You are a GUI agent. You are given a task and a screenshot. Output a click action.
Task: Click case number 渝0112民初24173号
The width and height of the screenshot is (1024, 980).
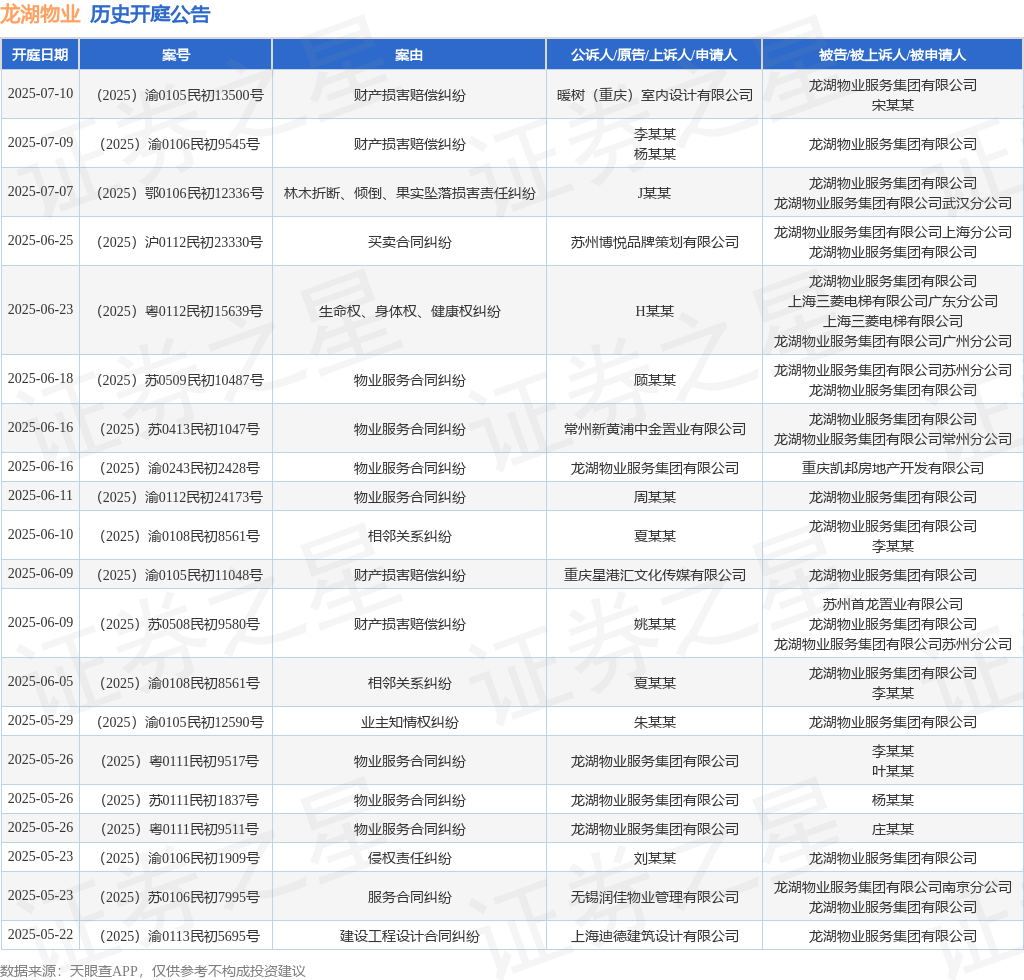pyautogui.click(x=180, y=498)
